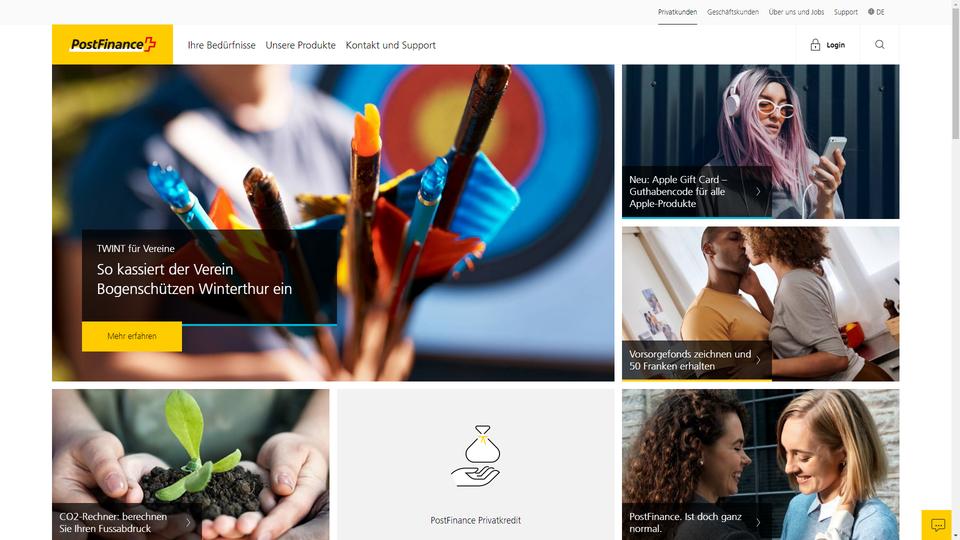Open the PostFinance Privatkredit link
This screenshot has height=540, width=960.
[x=476, y=520]
